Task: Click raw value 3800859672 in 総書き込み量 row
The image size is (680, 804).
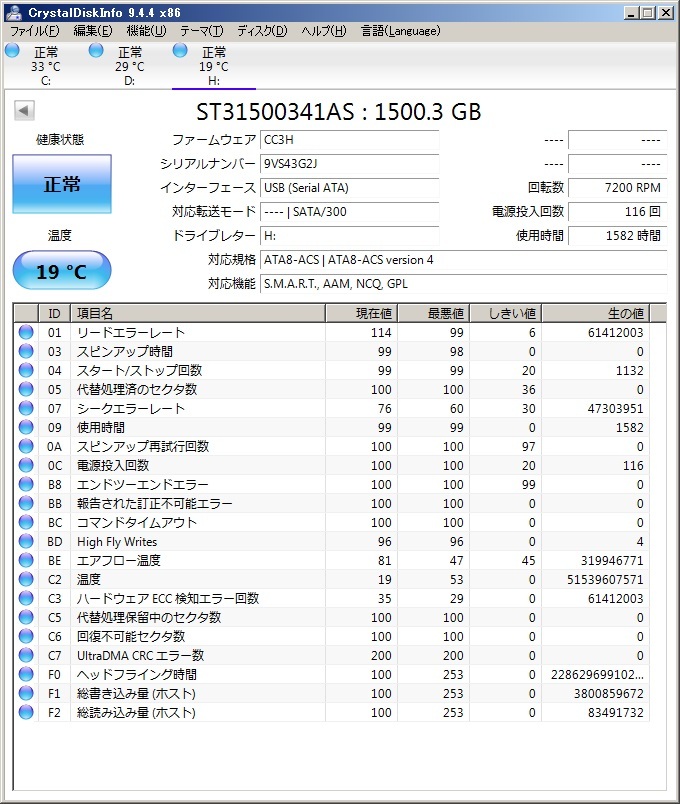Action: pyautogui.click(x=608, y=693)
